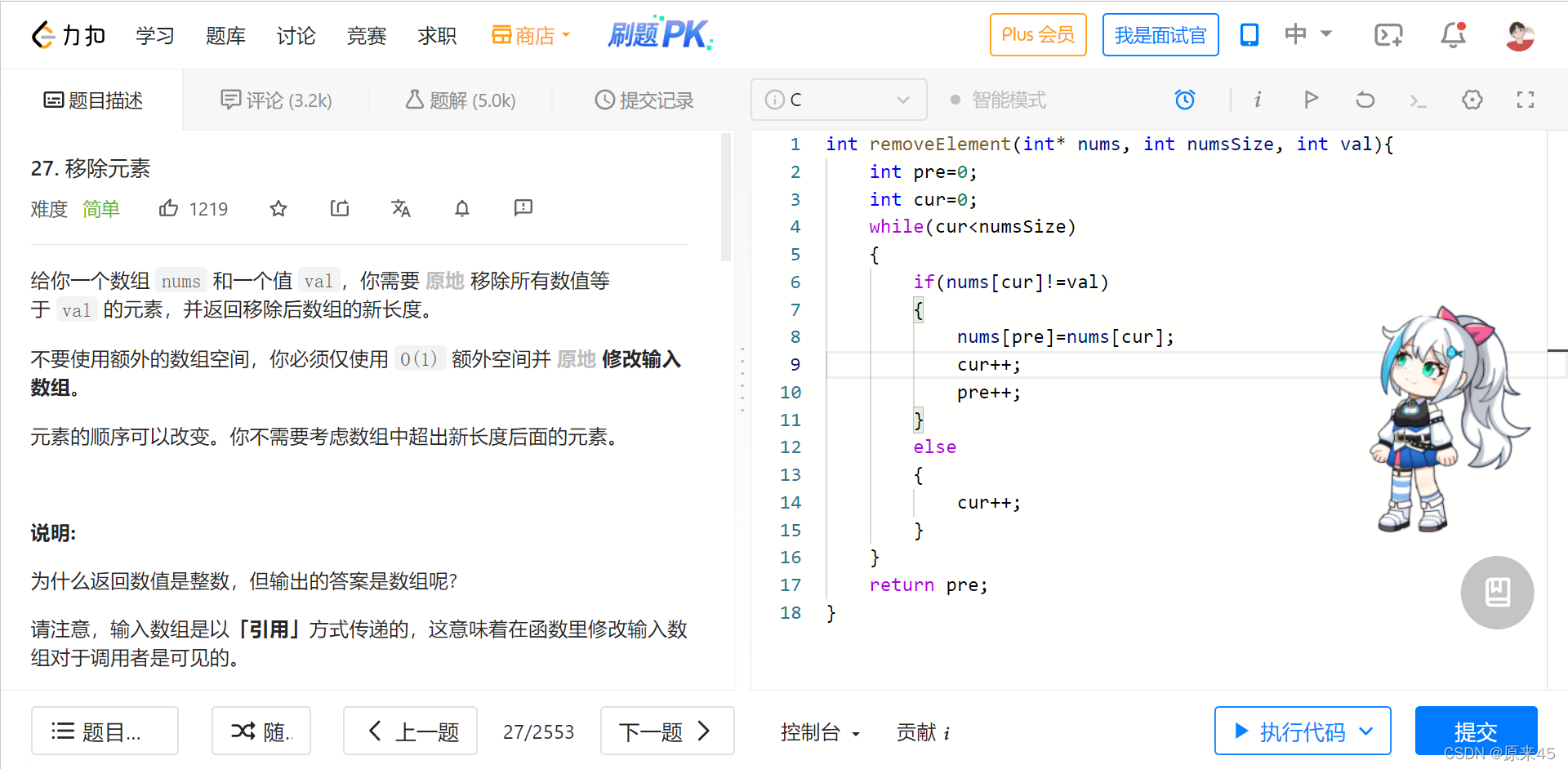
Task: Open the C language selector dropdown
Action: point(839,99)
